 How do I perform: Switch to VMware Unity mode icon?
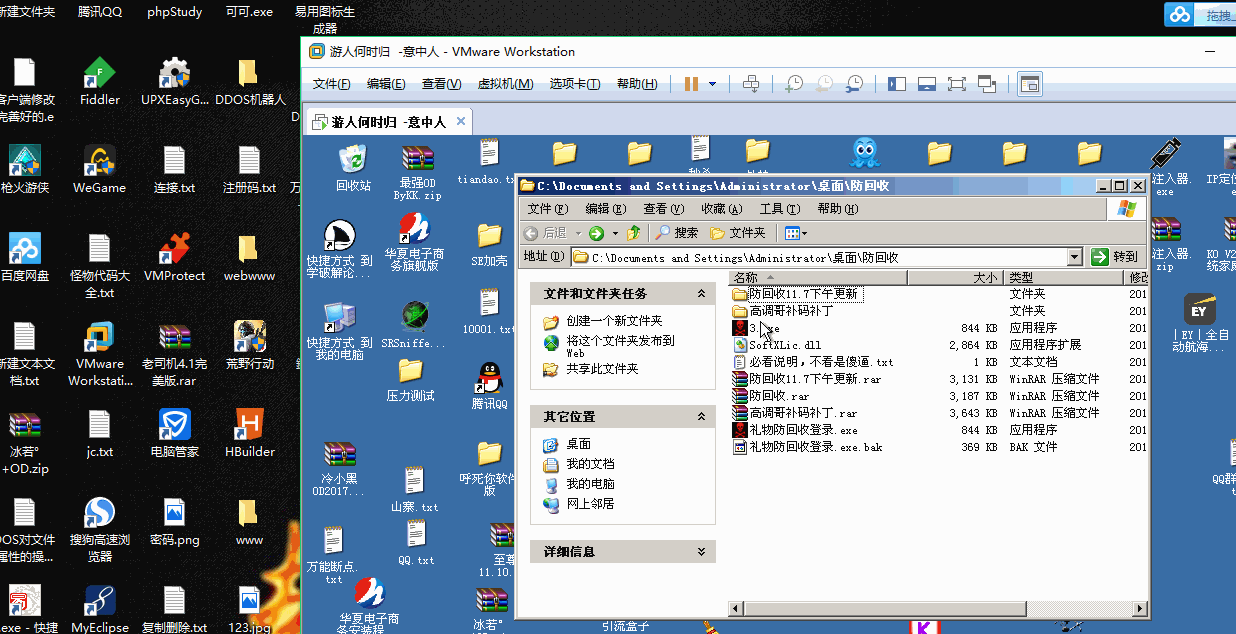[987, 84]
